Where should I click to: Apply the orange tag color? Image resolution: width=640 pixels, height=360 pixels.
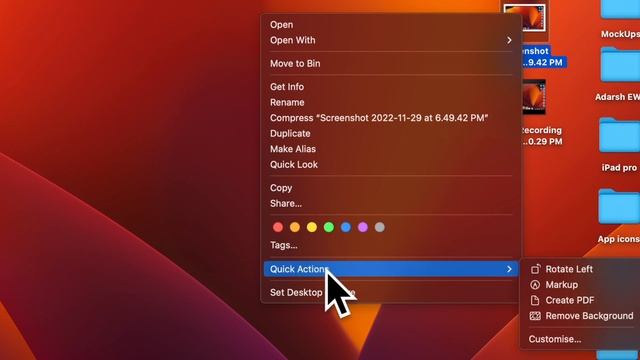click(295, 227)
